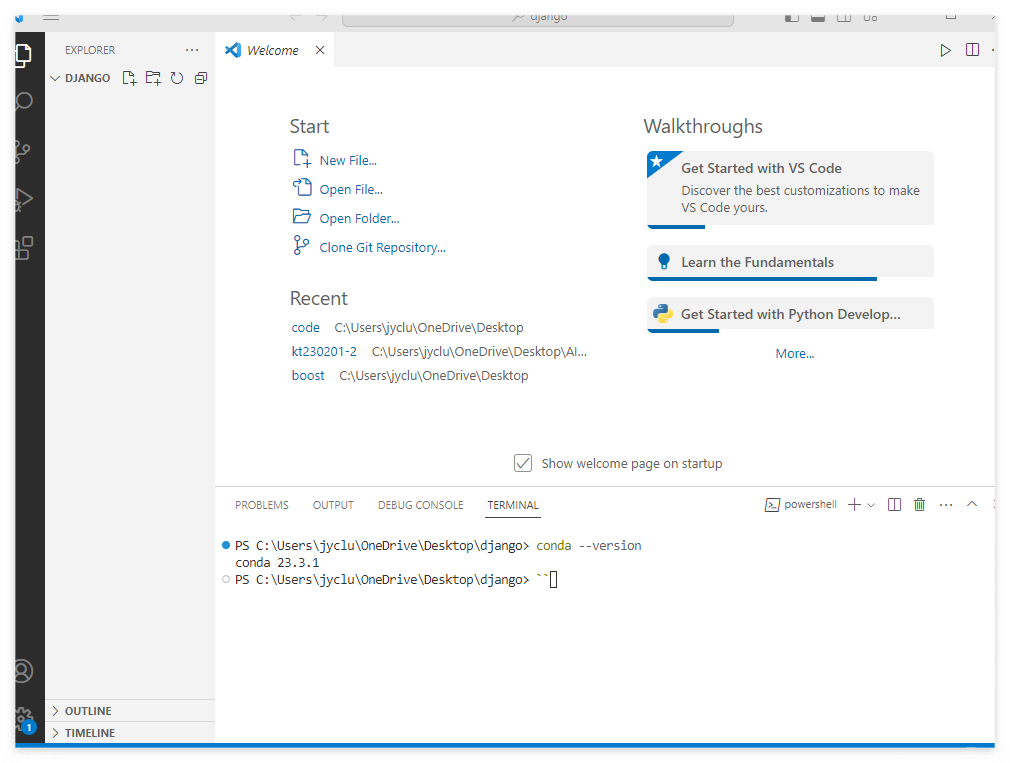Open Get Started with Python Development walkthrough
The height and width of the screenshot is (763, 1010).
coord(790,315)
